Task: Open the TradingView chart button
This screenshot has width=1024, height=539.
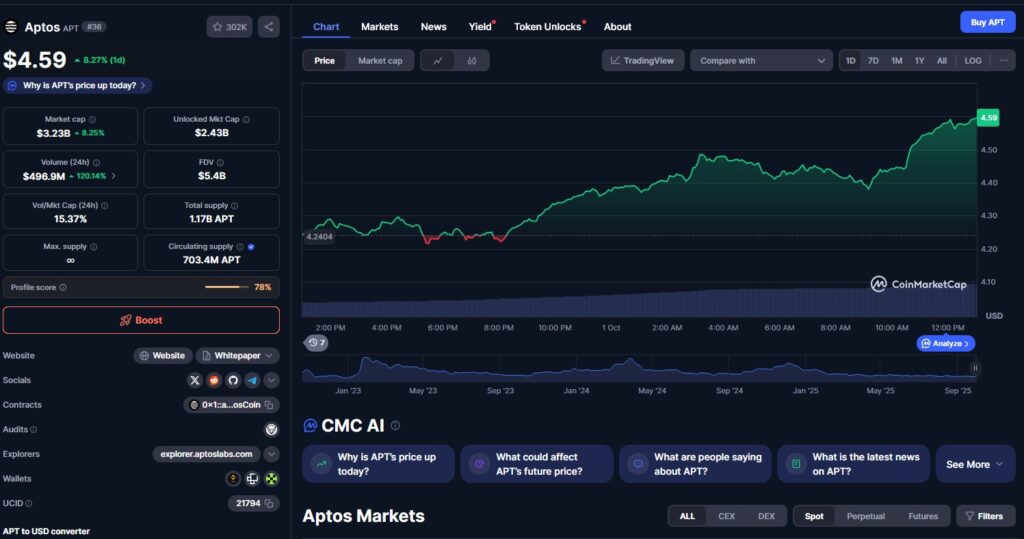Action: [x=643, y=61]
